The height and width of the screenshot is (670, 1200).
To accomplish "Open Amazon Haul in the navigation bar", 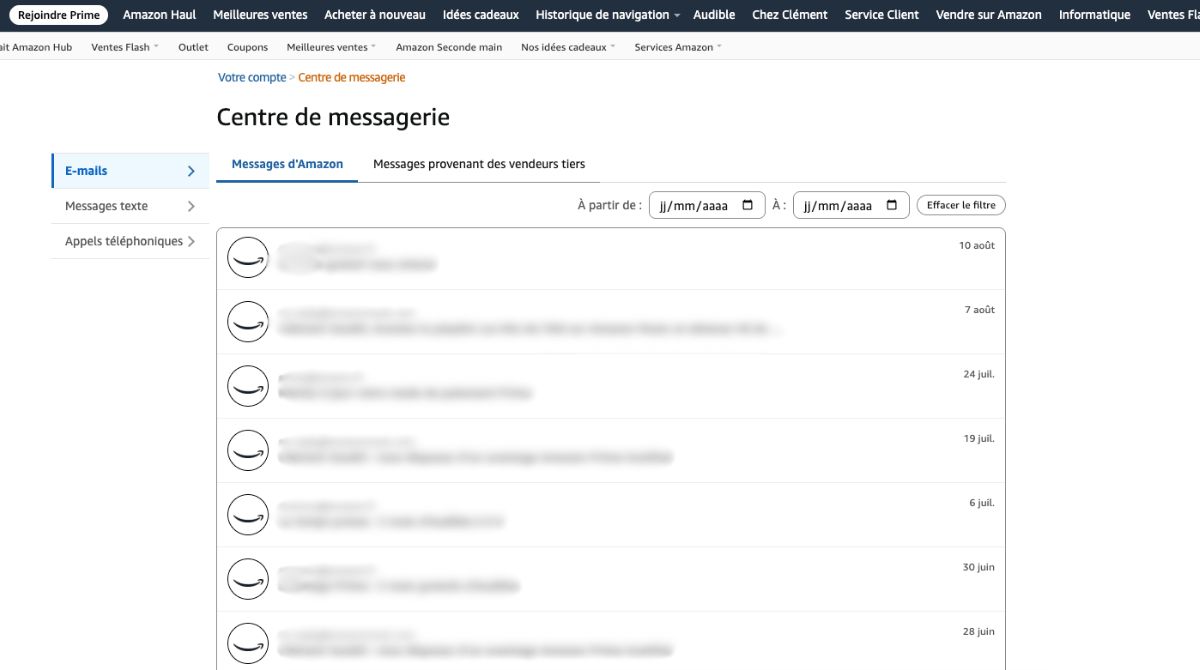I will (x=159, y=15).
